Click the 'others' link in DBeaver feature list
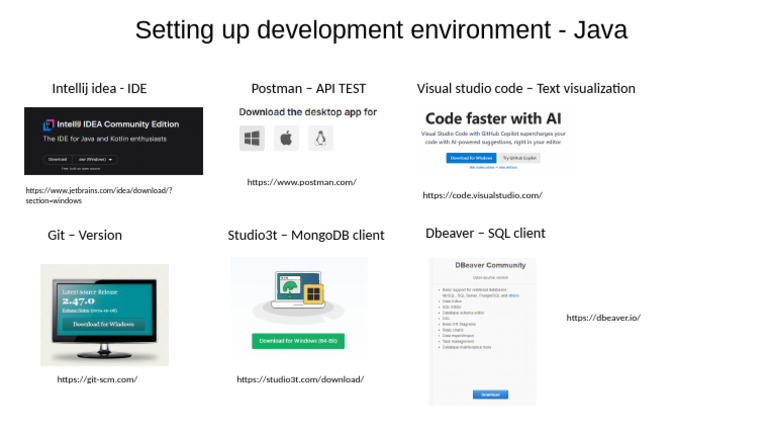 click(514, 295)
